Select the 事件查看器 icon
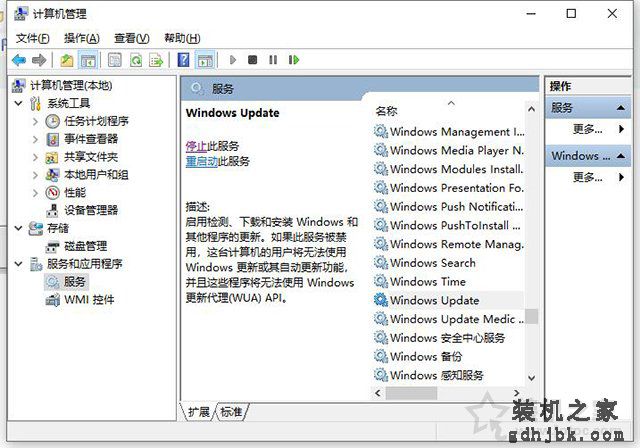Viewport: 640px width, 448px height. [52, 139]
